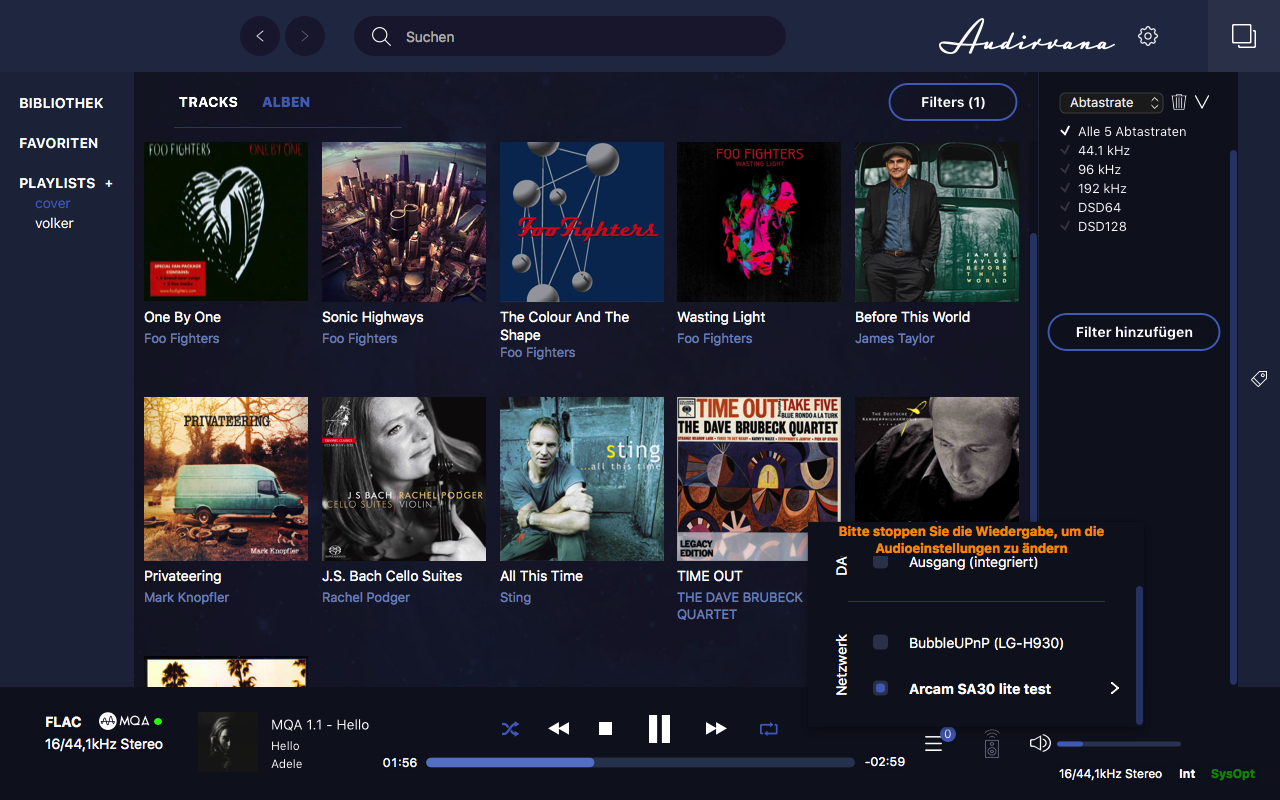Select the Arcam SA30 lite test checkbox

tap(880, 688)
